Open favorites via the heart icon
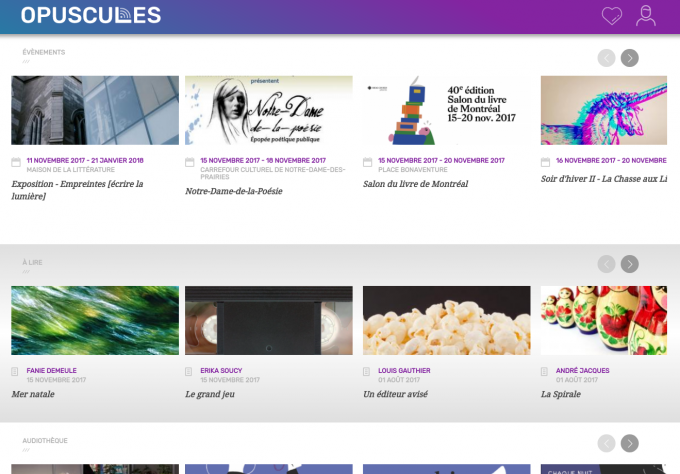Image resolution: width=680 pixels, height=474 pixels. pos(612,16)
